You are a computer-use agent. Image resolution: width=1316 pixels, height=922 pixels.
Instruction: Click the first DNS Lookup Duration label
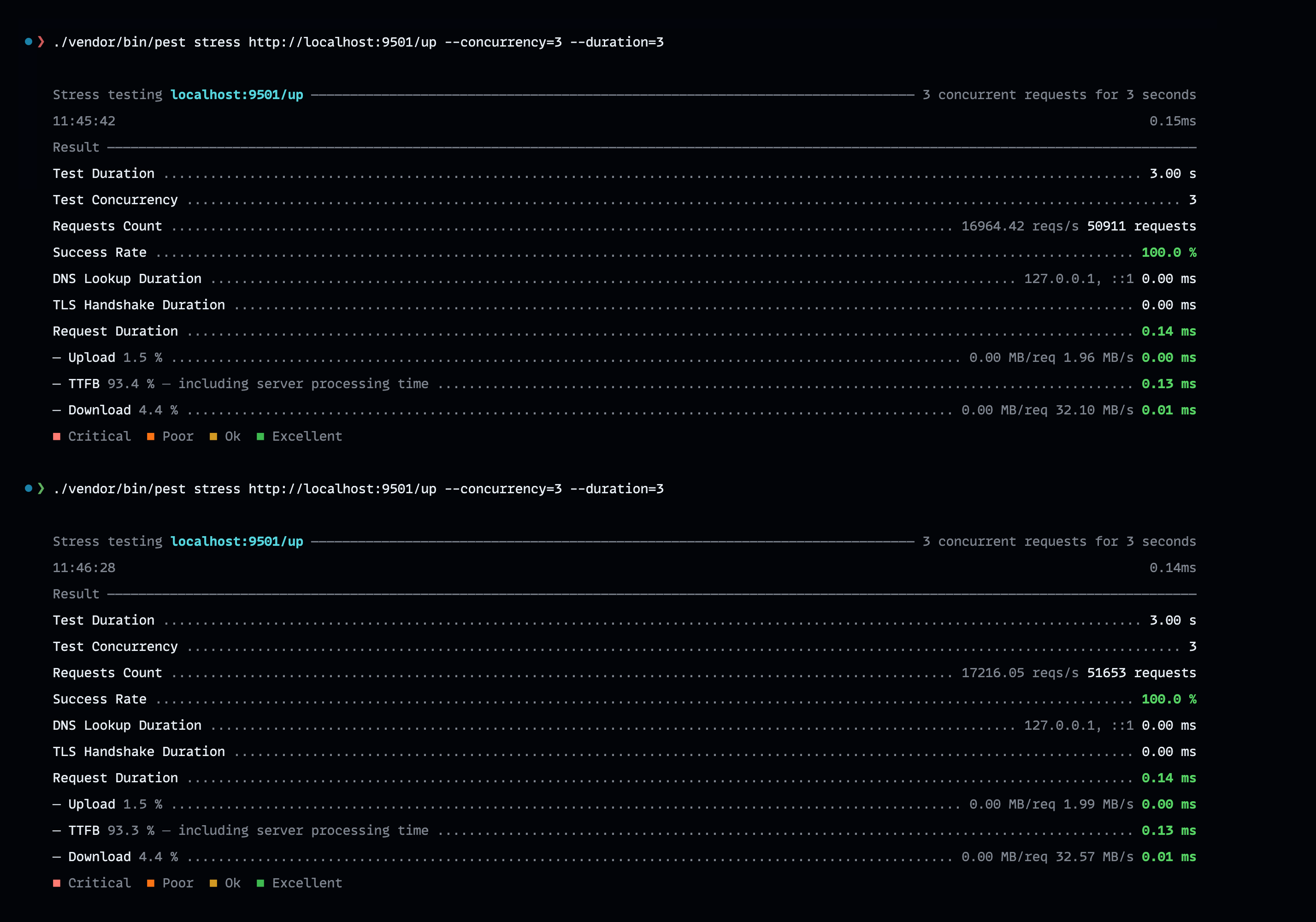127,279
